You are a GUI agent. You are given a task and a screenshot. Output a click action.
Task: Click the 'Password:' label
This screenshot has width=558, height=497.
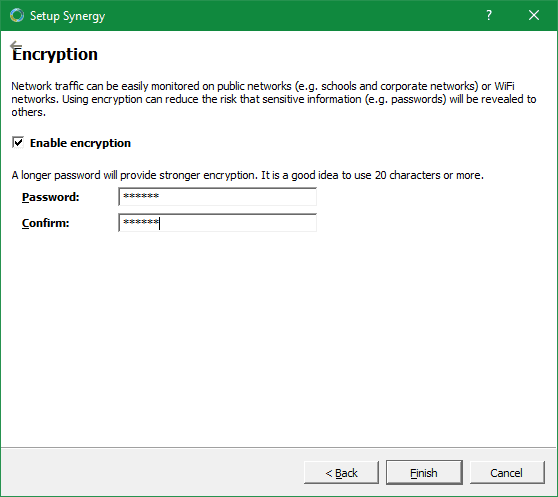pos(51,197)
